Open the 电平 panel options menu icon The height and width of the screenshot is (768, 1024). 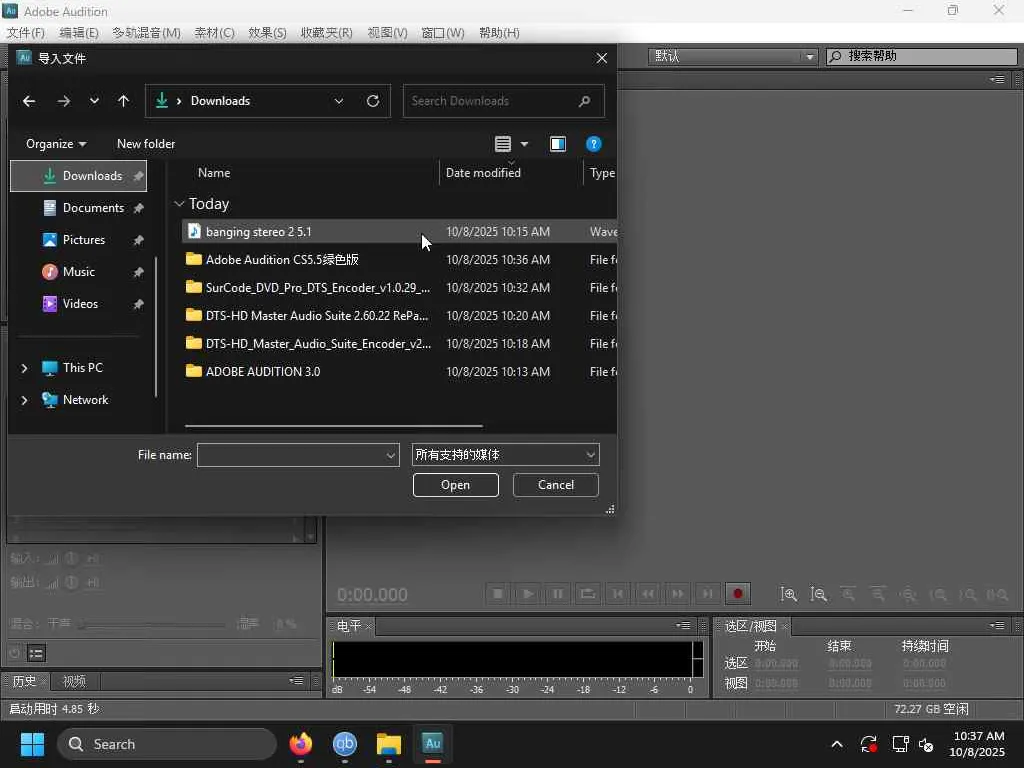683,626
